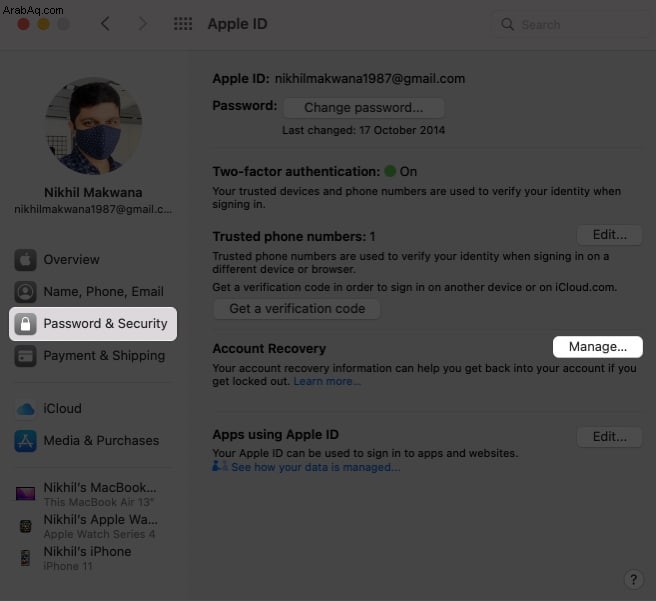This screenshot has width=656, height=601.
Task: Open Learn more link for account recovery
Action: (327, 381)
